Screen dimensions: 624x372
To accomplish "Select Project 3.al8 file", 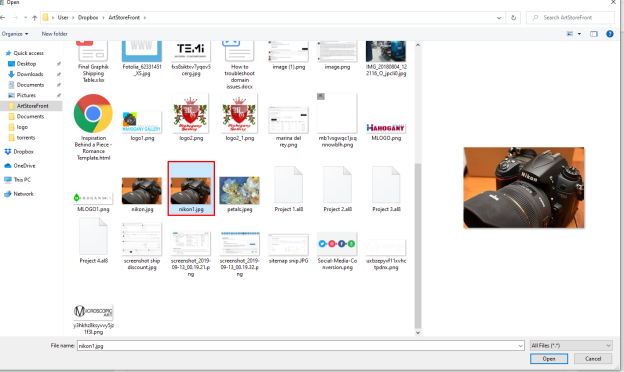I will click(386, 189).
